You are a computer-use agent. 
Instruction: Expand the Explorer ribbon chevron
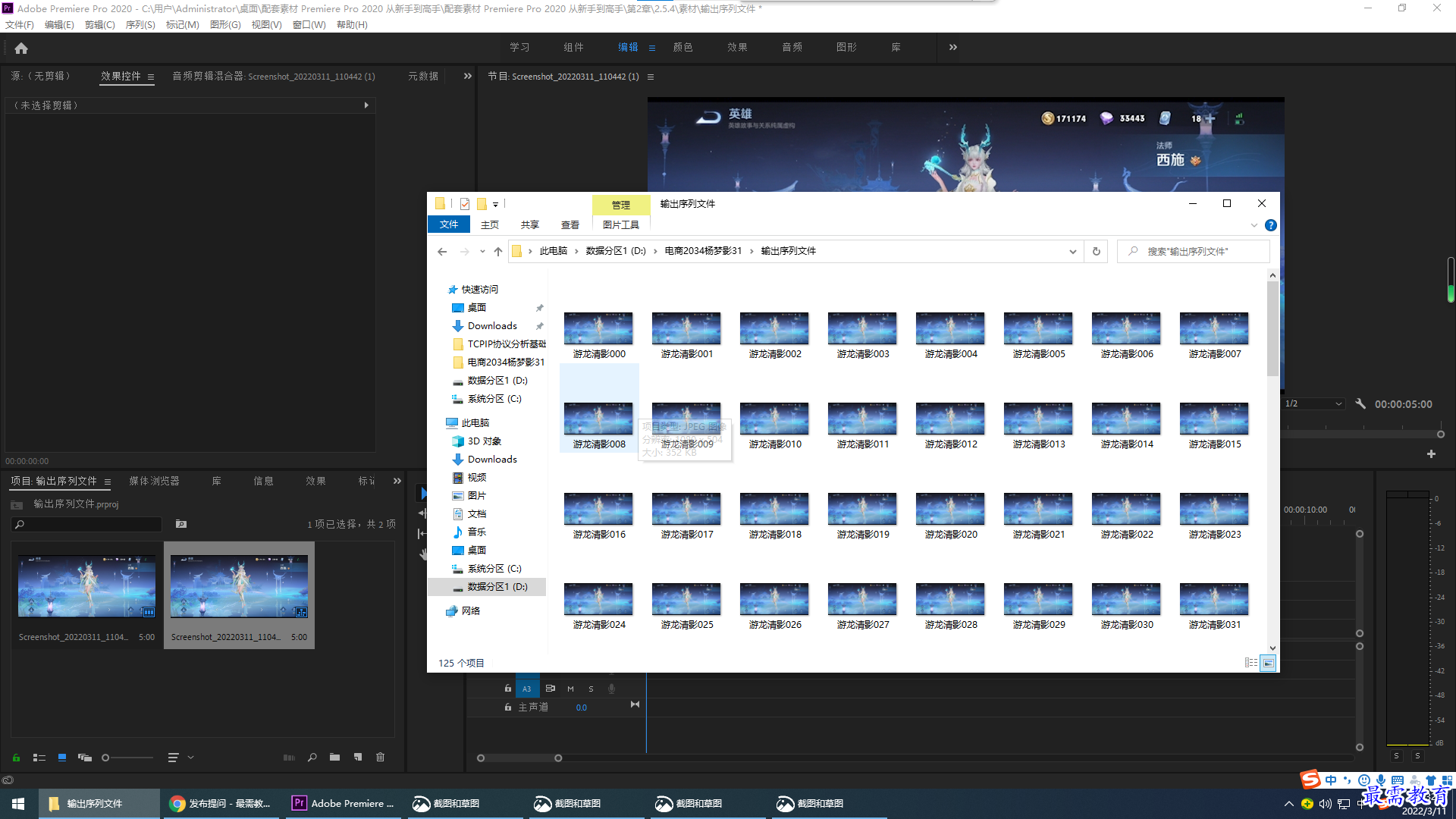1254,225
